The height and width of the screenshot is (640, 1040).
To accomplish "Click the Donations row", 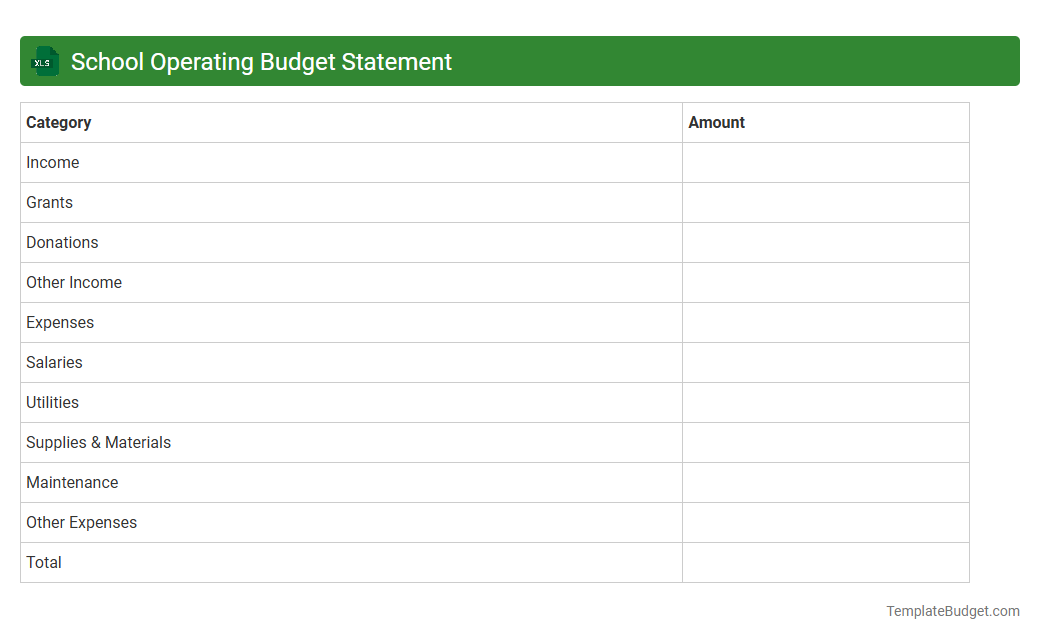I will (x=62, y=242).
